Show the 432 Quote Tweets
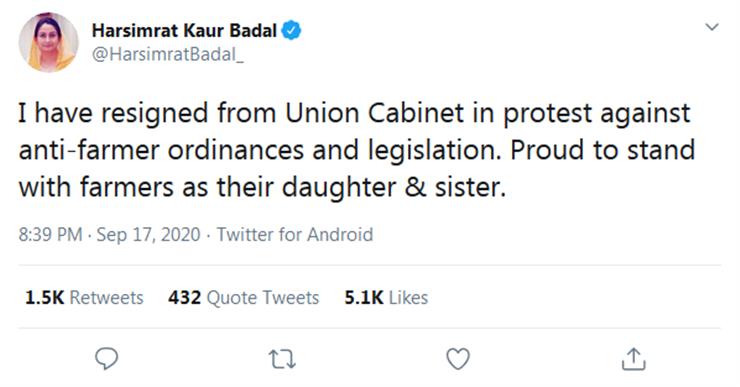The image size is (740, 387). point(244,298)
